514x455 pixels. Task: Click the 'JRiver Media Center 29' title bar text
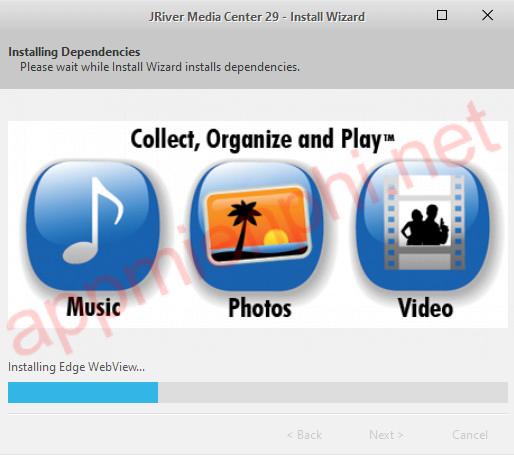pyautogui.click(x=213, y=17)
